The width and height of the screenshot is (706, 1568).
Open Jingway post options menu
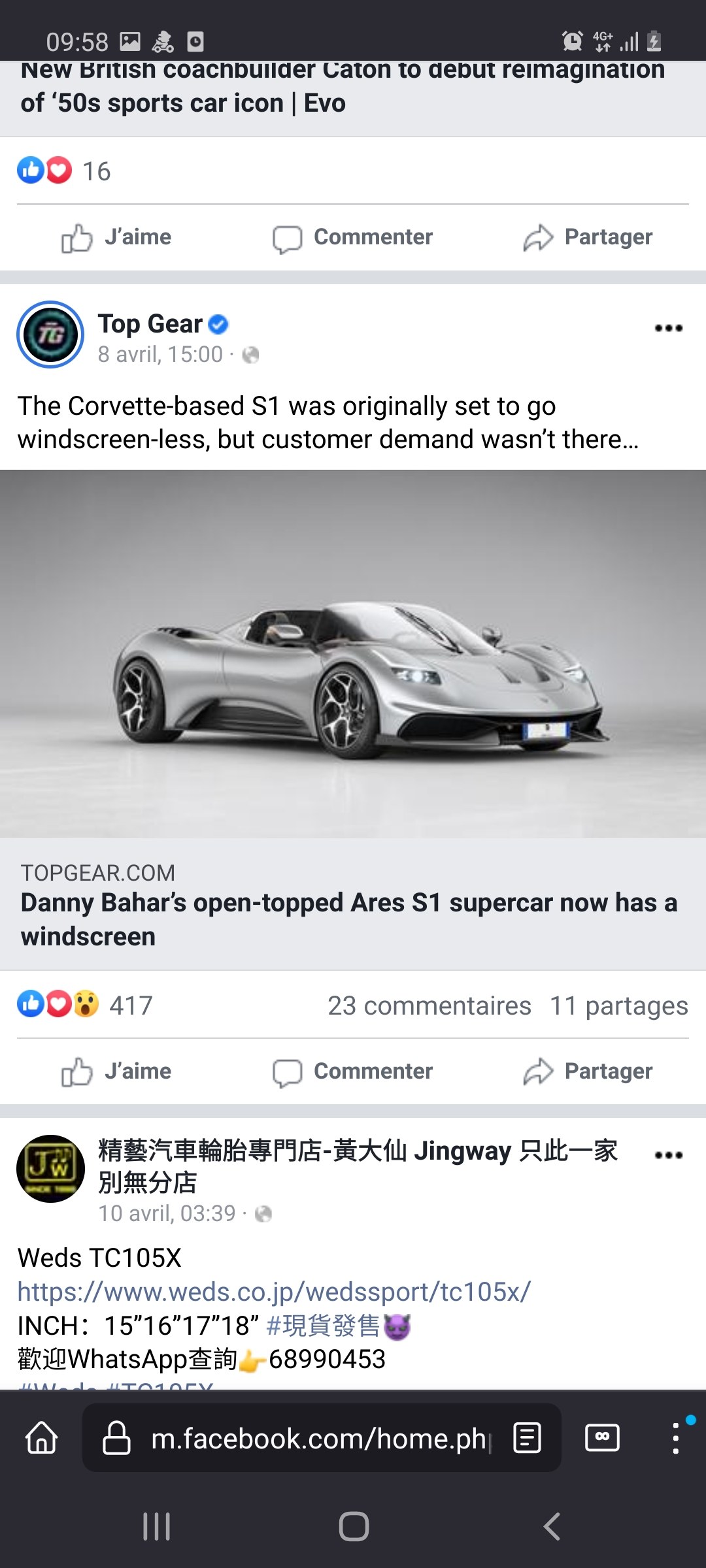(669, 1155)
